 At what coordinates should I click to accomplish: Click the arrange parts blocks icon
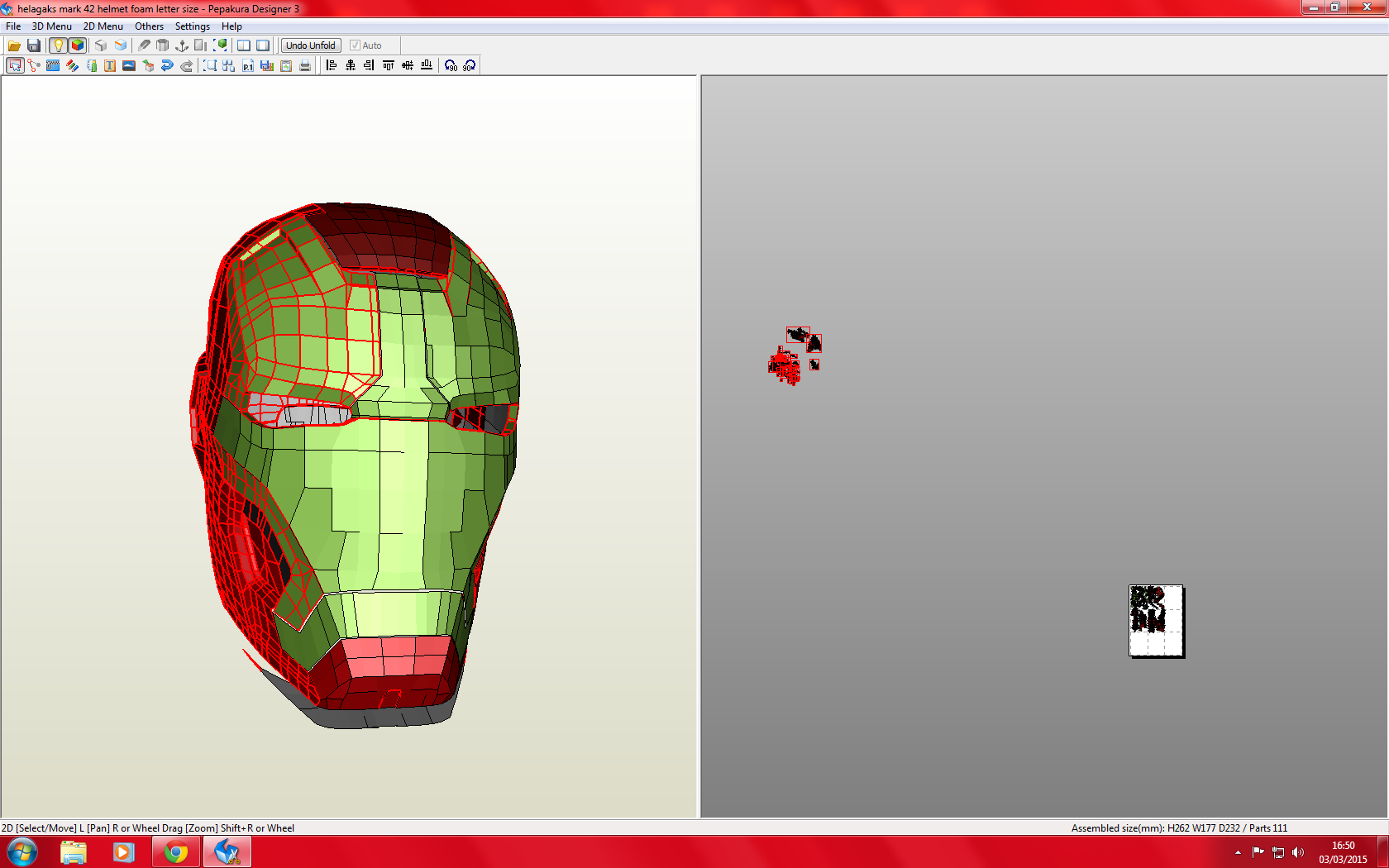point(229,65)
